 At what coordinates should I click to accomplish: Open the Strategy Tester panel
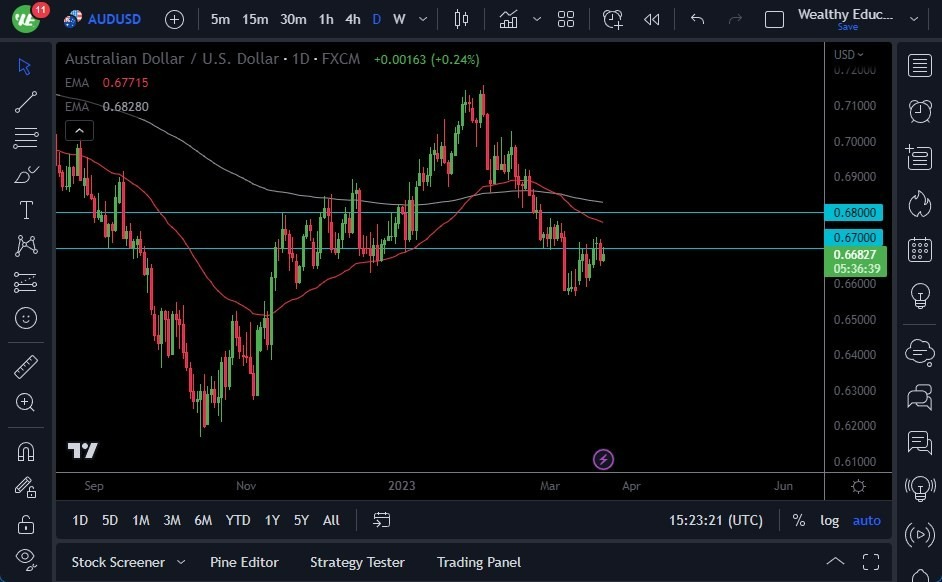[x=357, y=562]
